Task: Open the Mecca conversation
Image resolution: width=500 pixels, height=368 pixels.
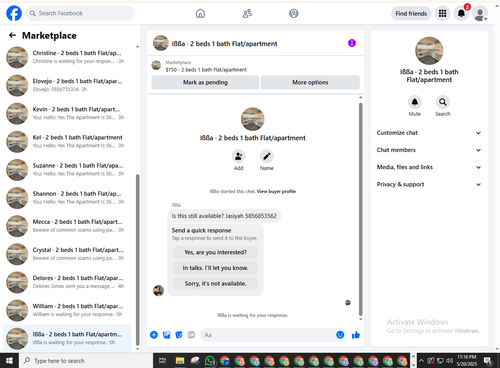Action: point(68,226)
